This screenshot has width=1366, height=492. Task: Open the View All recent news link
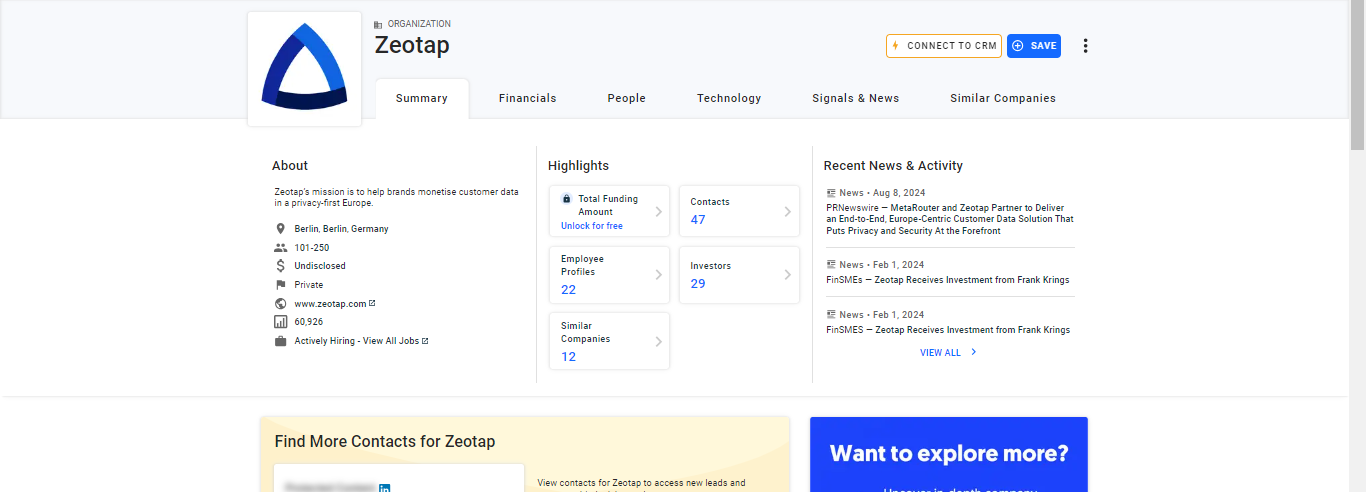click(948, 353)
